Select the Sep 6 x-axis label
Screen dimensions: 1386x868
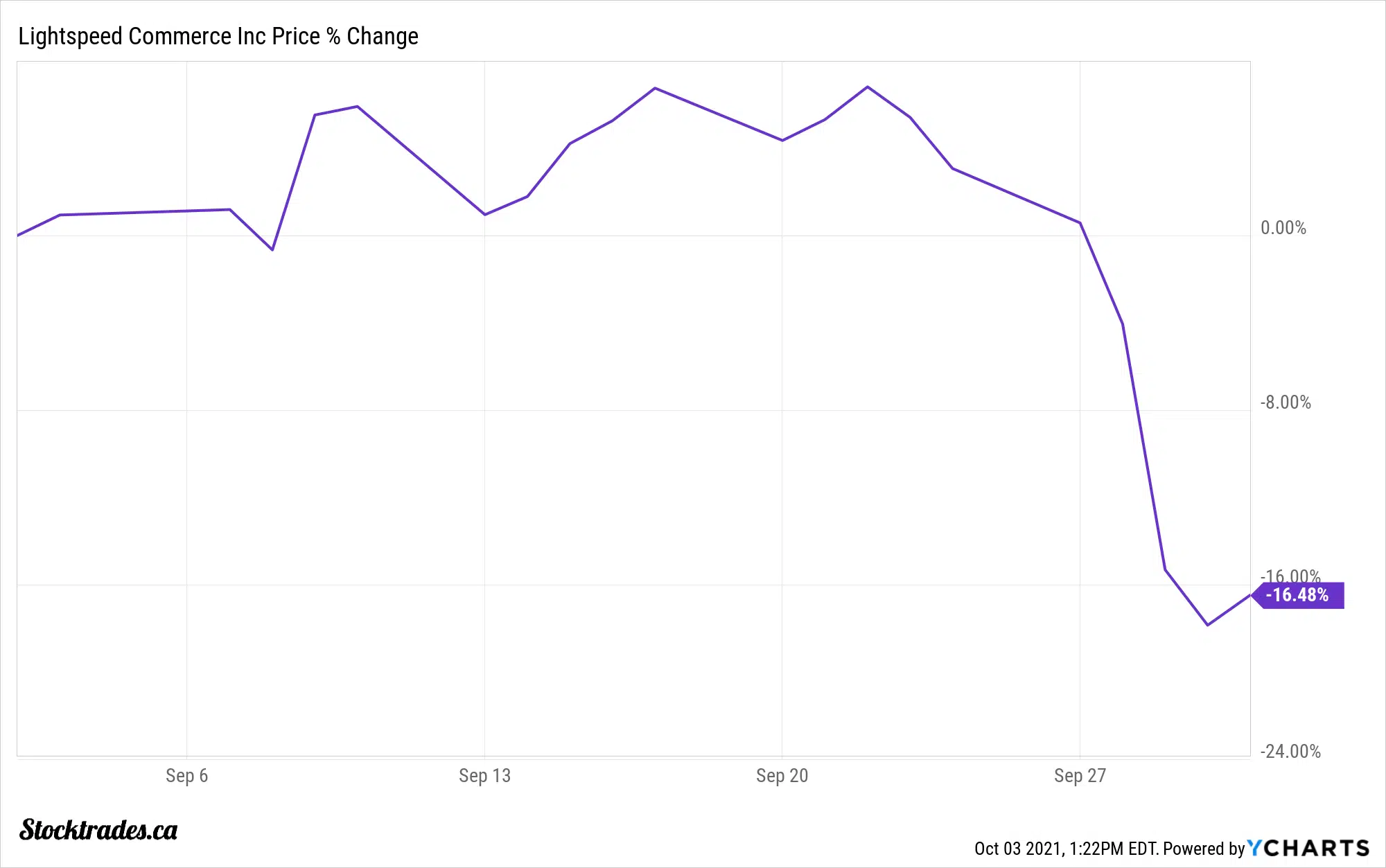tap(186, 775)
